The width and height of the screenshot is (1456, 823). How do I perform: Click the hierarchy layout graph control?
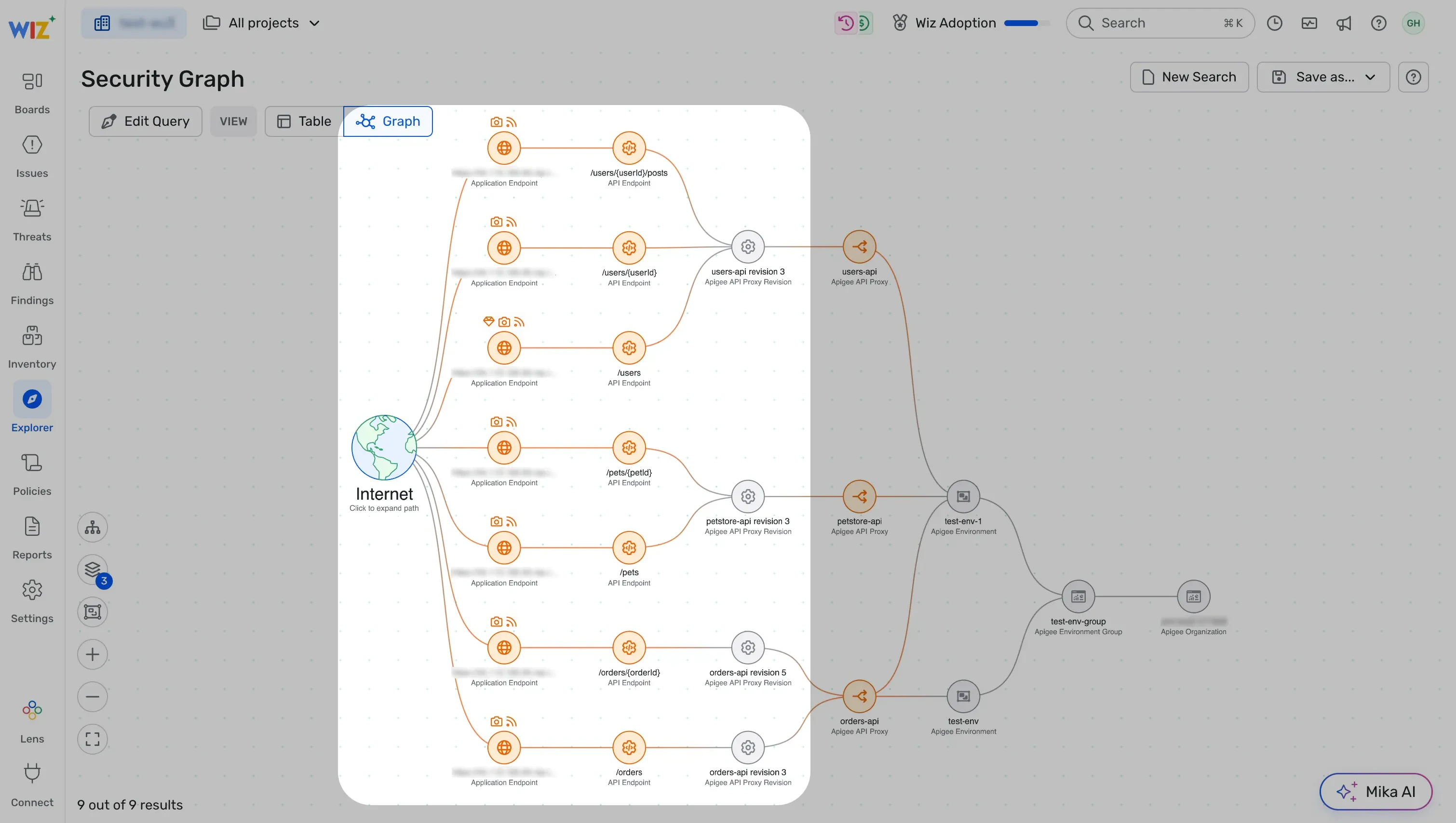(x=93, y=527)
